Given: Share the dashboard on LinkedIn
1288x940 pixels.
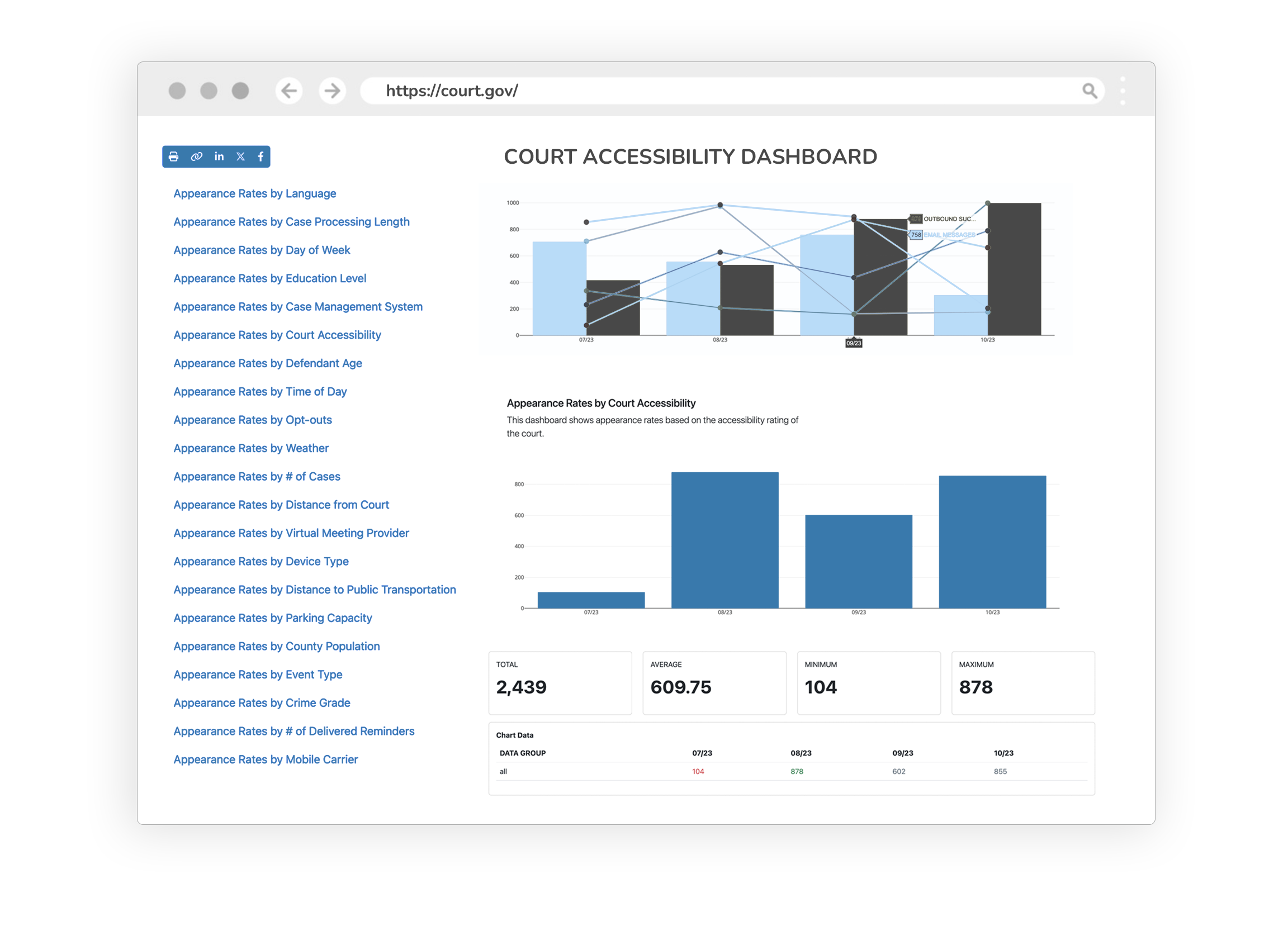Looking at the screenshot, I should (x=219, y=156).
